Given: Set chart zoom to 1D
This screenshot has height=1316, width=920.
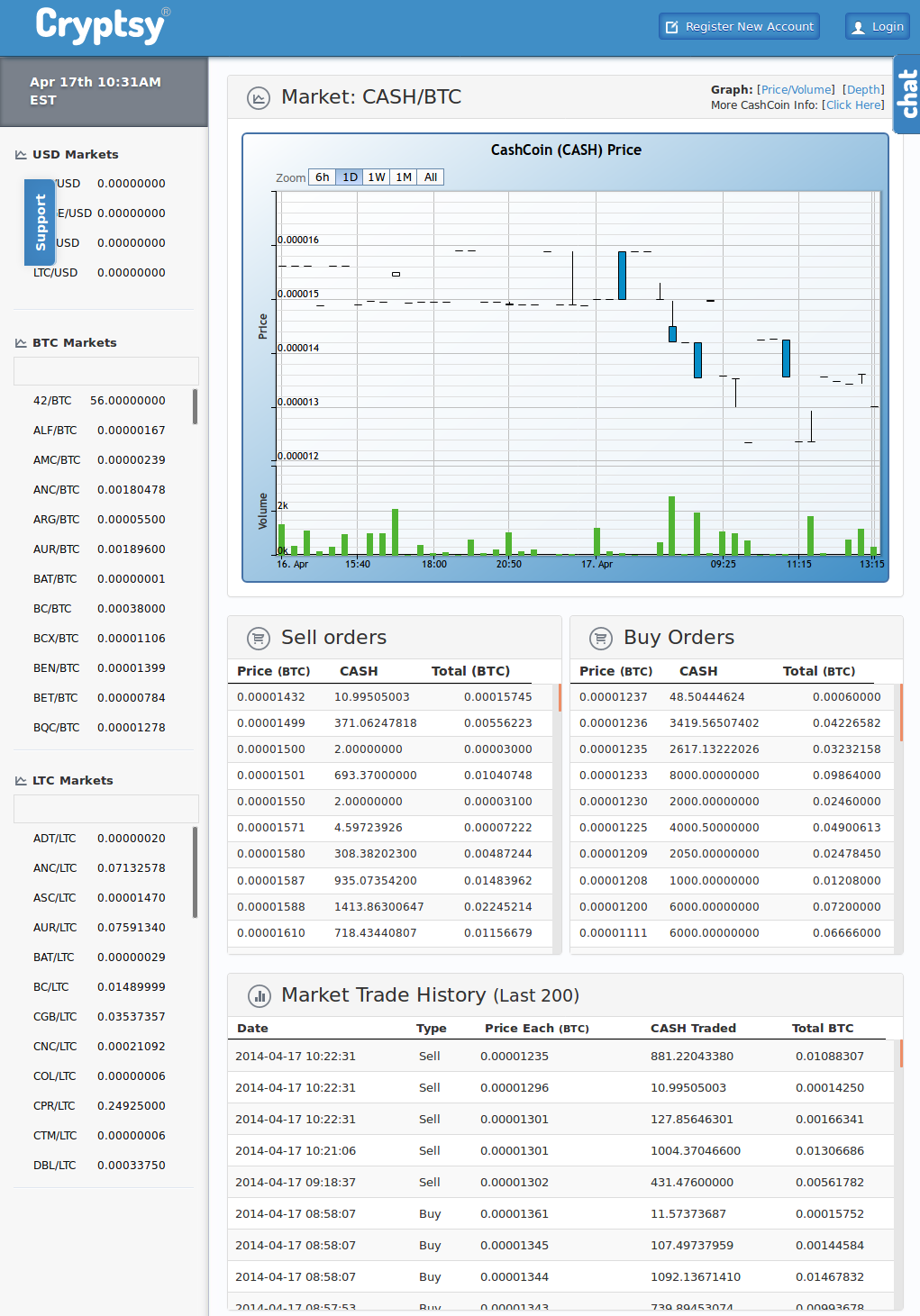Looking at the screenshot, I should (x=350, y=177).
